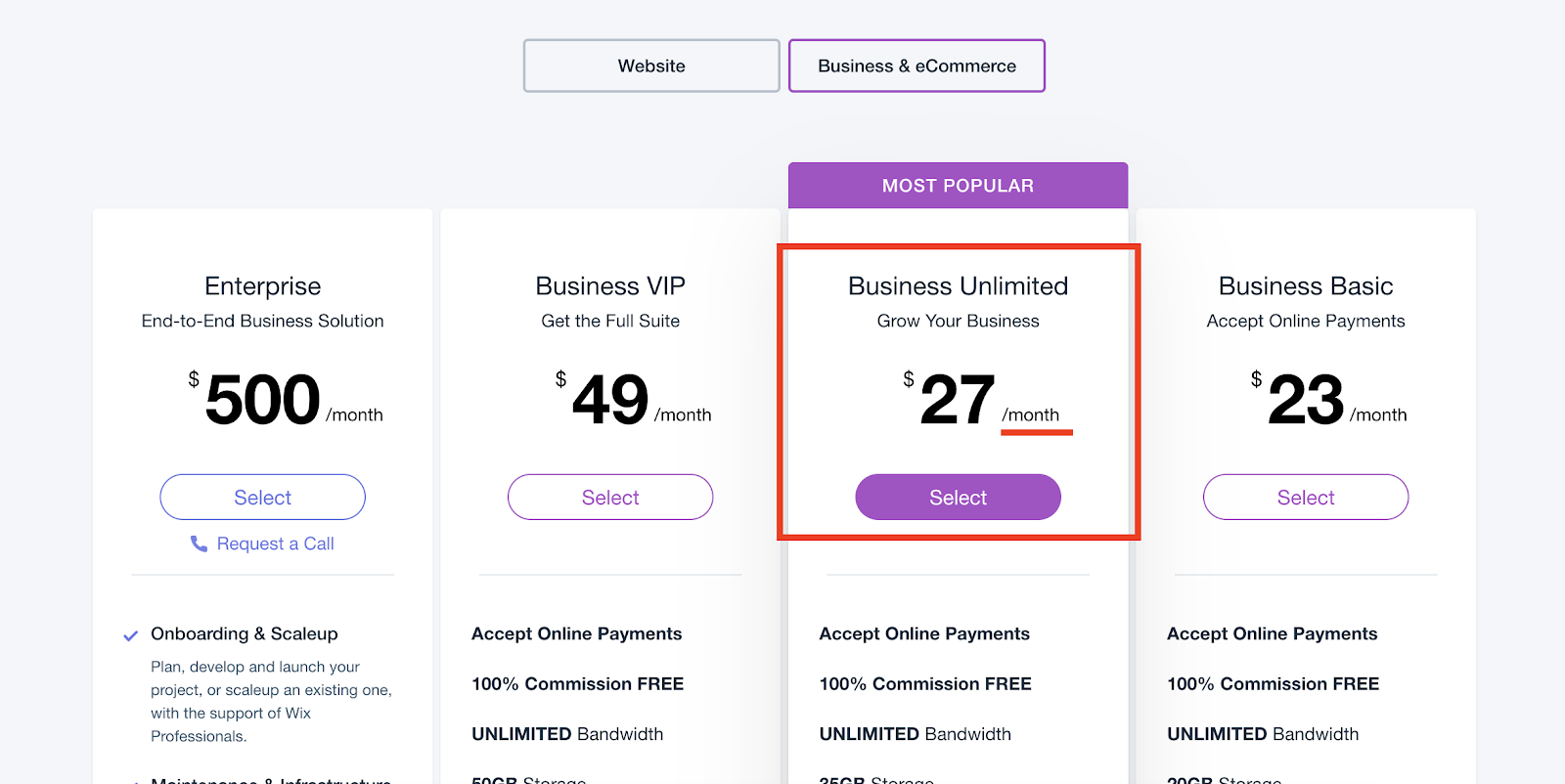
Task: Switch to the Website plans tab
Action: click(651, 65)
